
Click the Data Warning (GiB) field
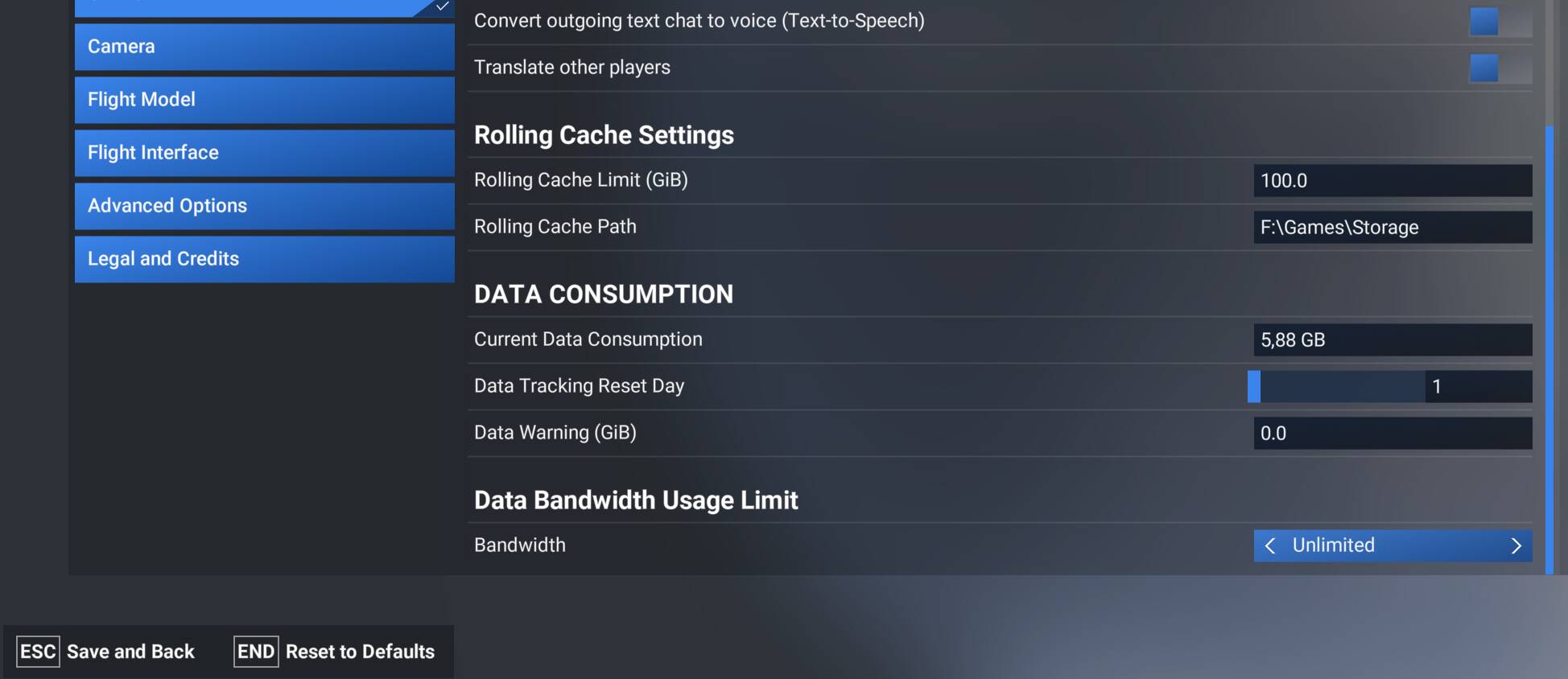tap(1393, 434)
